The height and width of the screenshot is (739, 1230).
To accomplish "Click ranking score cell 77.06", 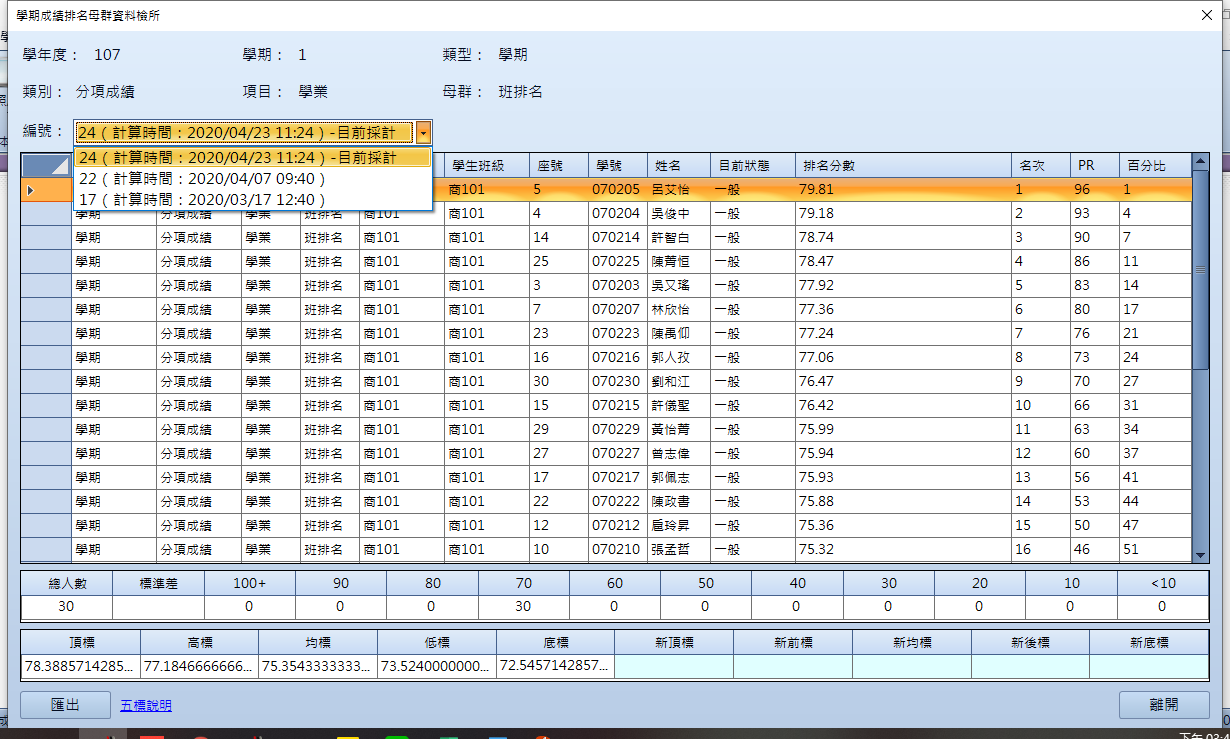I will tap(903, 357).
